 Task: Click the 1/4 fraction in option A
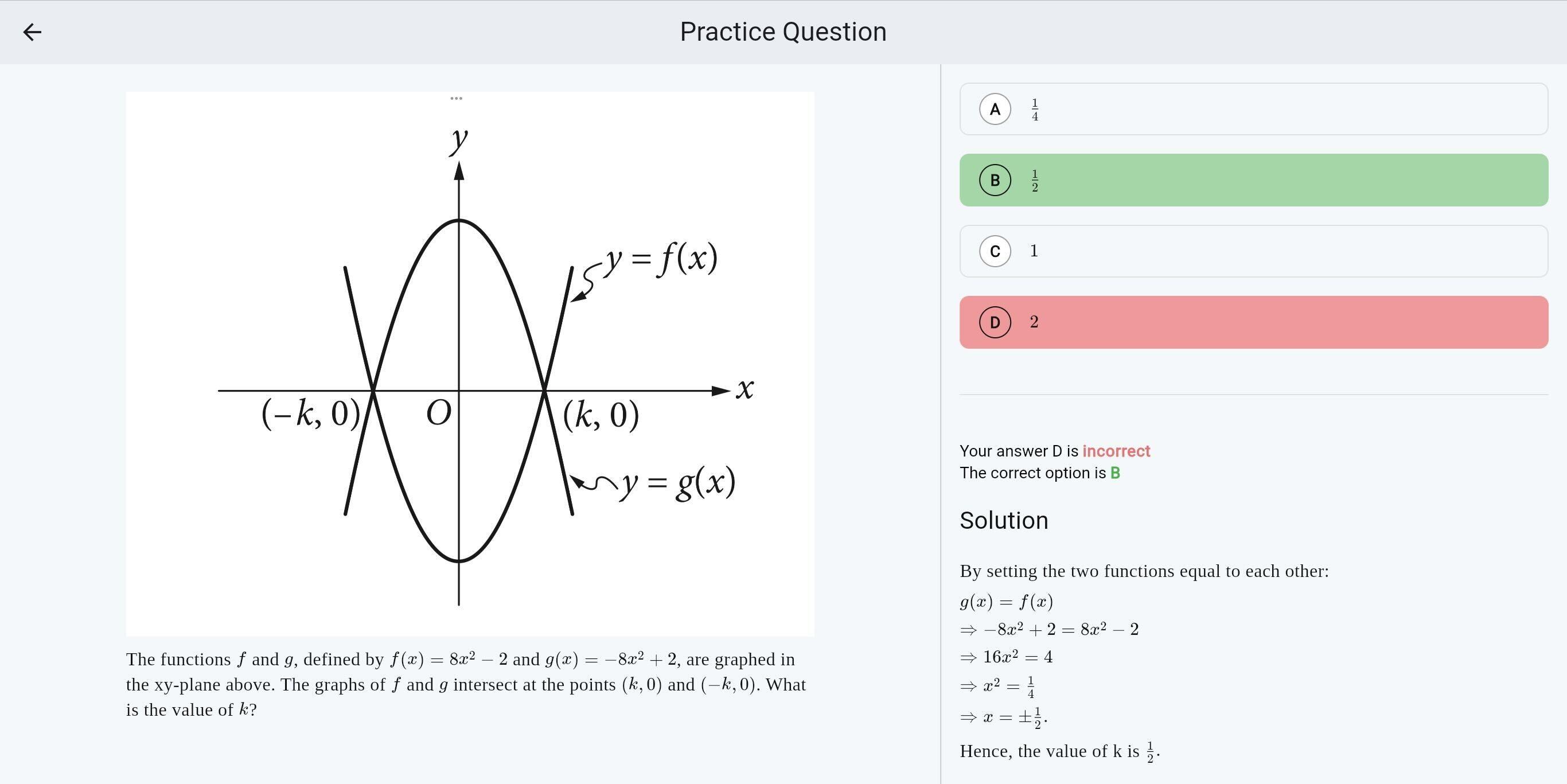(1035, 110)
